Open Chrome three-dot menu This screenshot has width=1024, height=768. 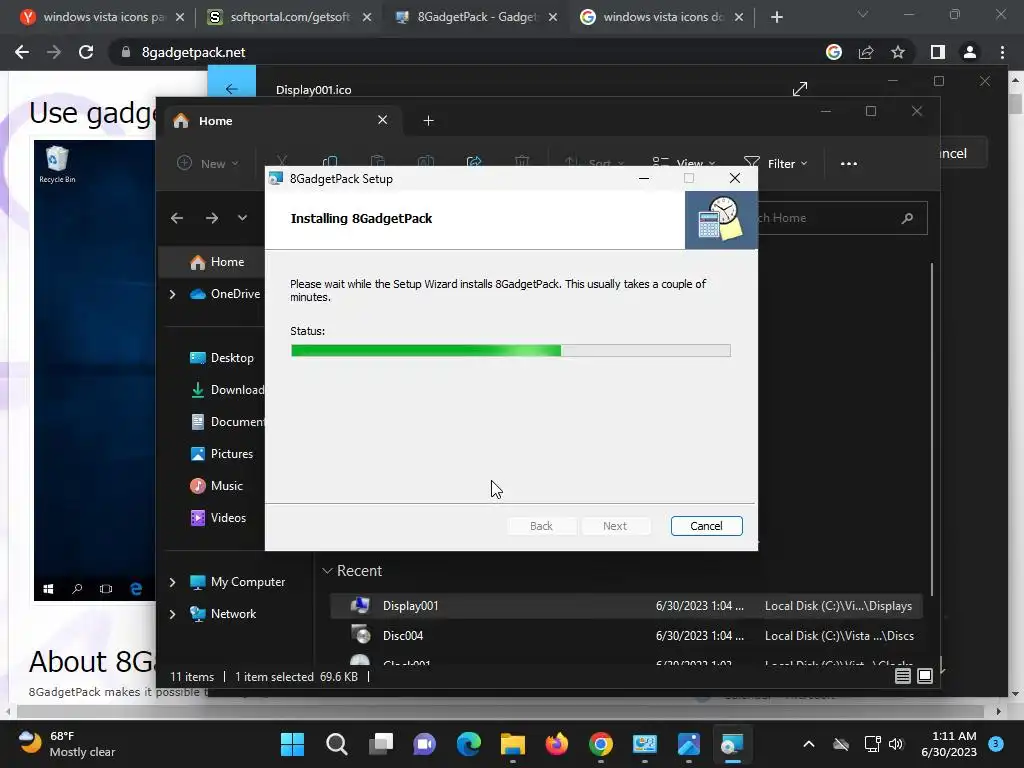click(1002, 52)
